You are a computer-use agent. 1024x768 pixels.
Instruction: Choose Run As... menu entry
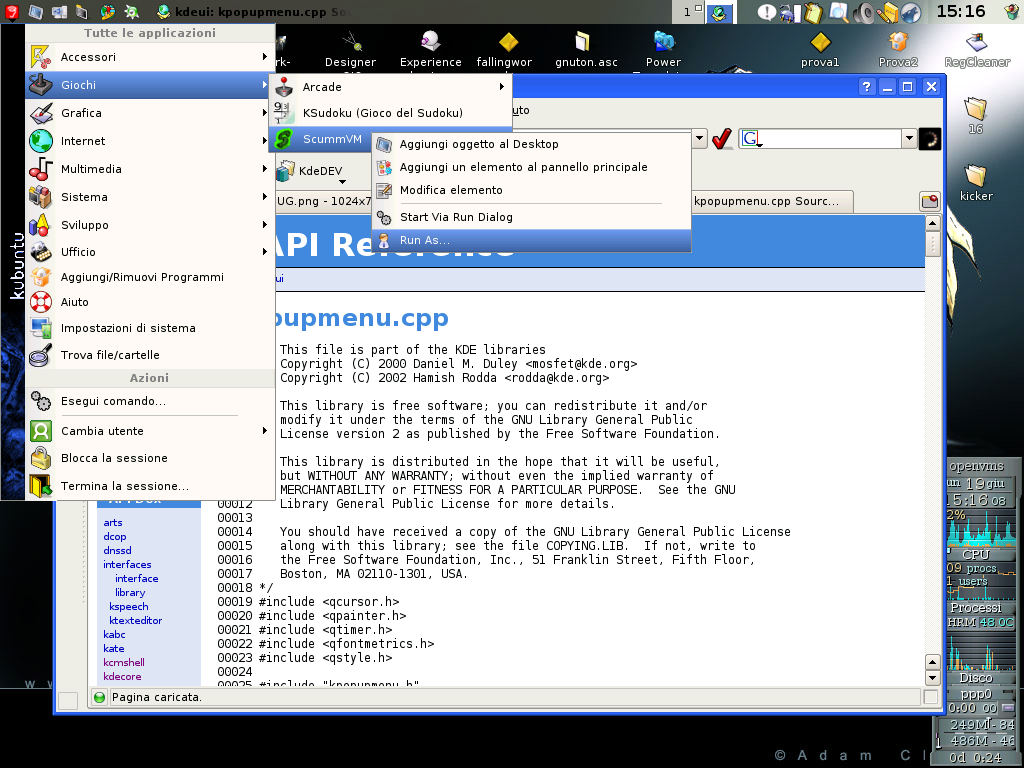tap(531, 240)
